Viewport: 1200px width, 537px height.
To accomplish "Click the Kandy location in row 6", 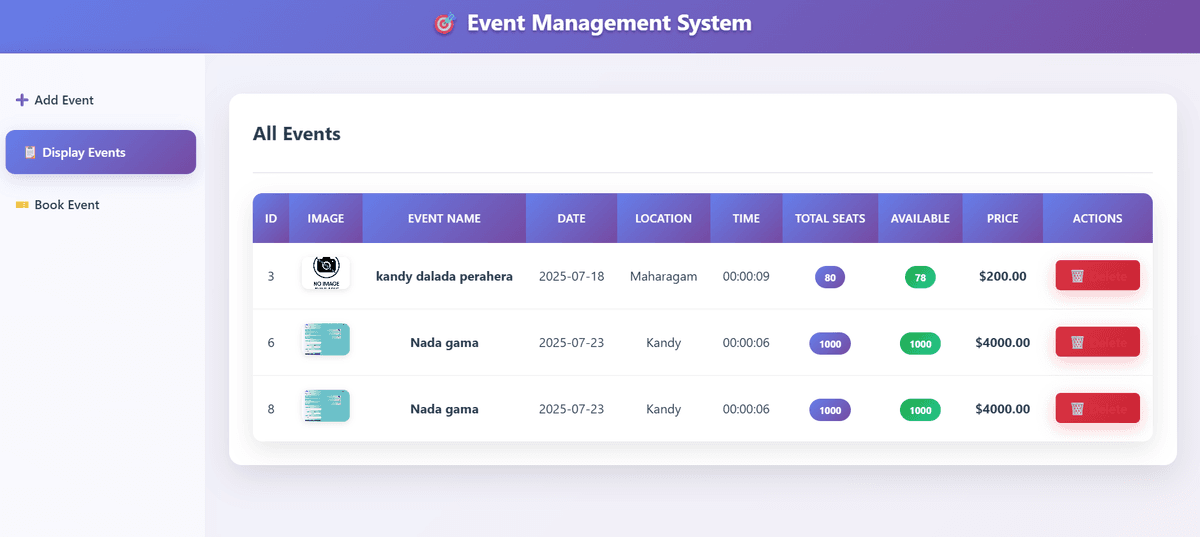I will click(664, 342).
